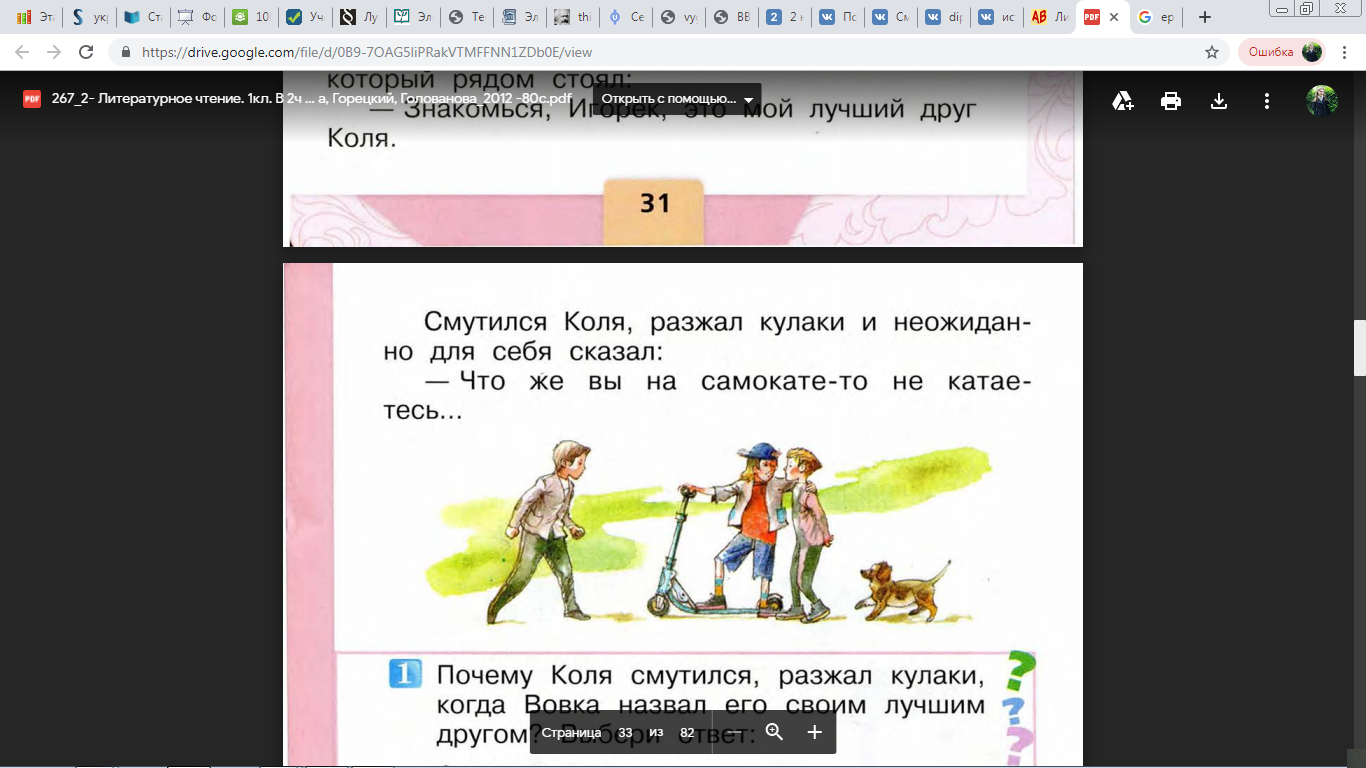
Task: Click the magnifier zoom reset icon
Action: point(773,732)
